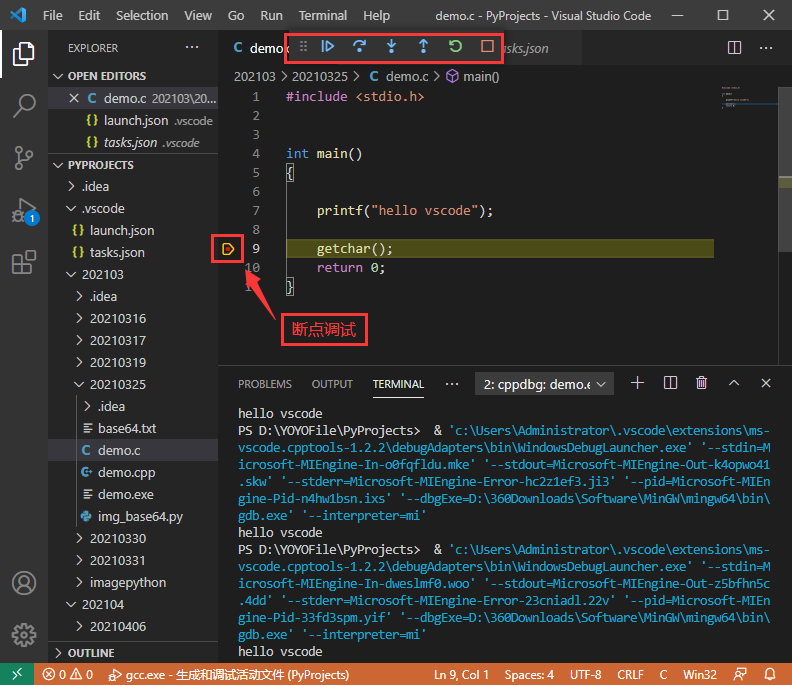This screenshot has width=792, height=685.
Task: Open the Accounts menu icon
Action: [24, 583]
